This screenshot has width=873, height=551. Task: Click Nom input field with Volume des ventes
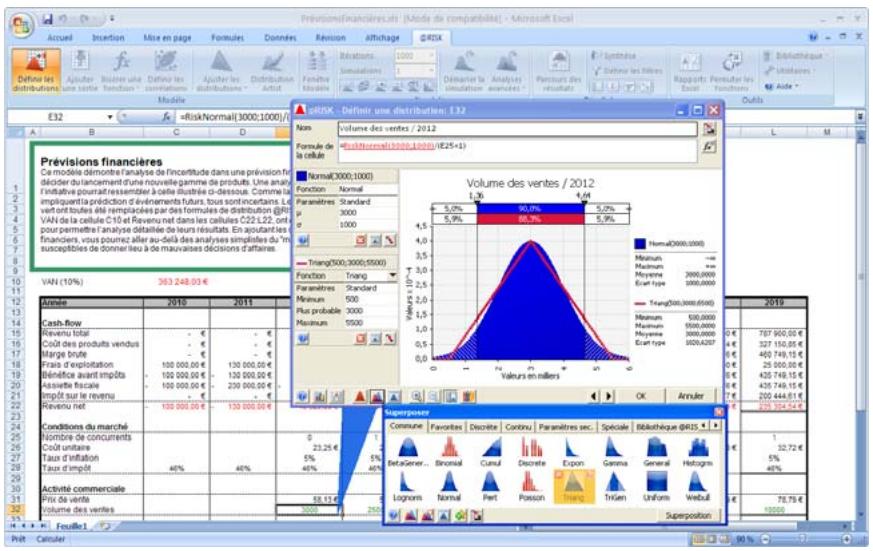tap(517, 129)
